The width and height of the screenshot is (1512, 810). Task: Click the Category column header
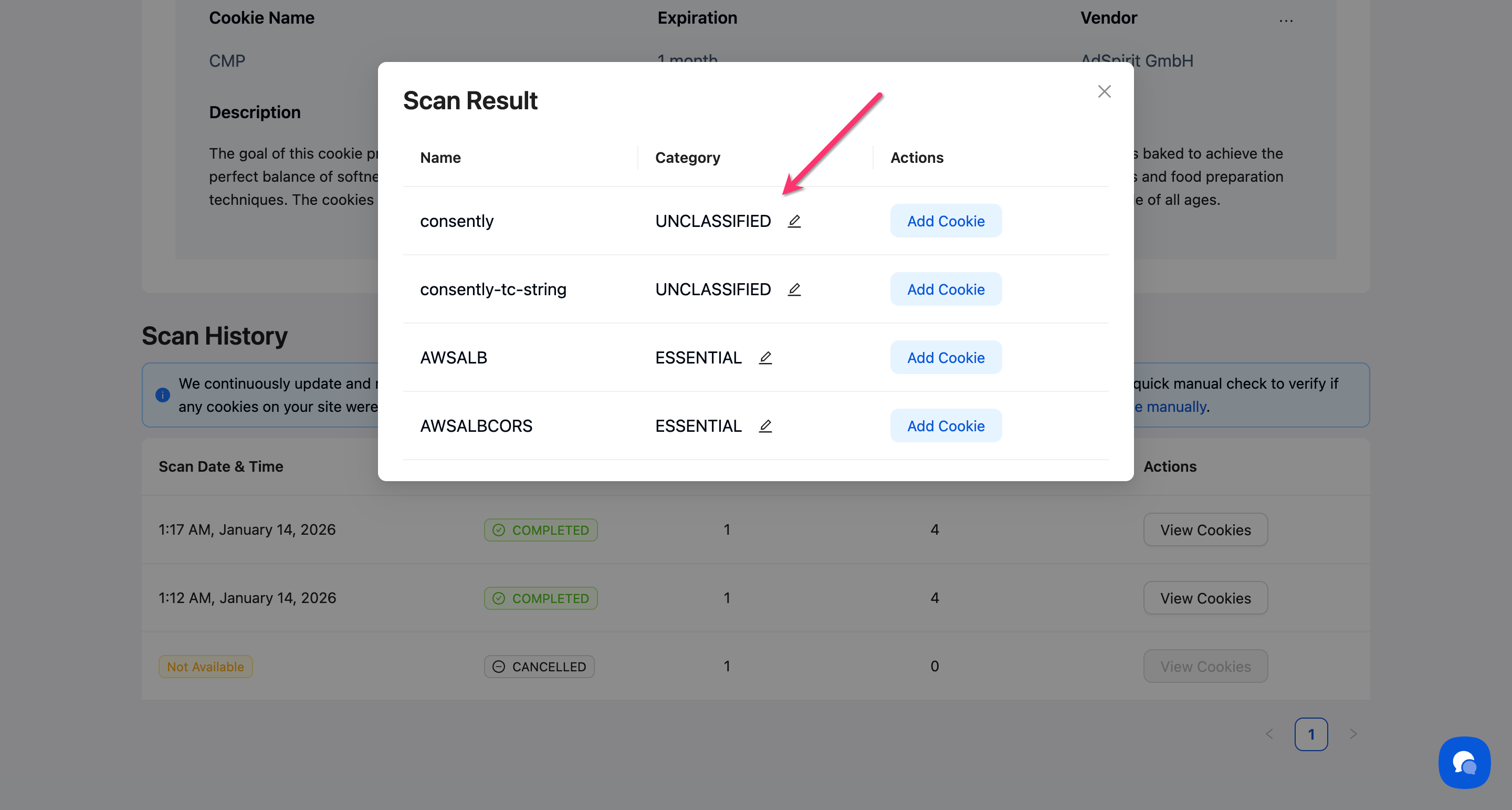pos(687,158)
